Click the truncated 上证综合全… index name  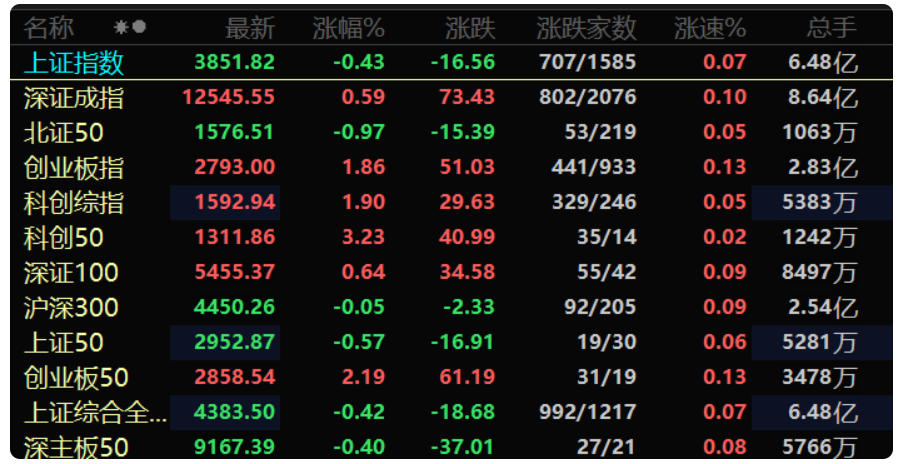pos(95,413)
